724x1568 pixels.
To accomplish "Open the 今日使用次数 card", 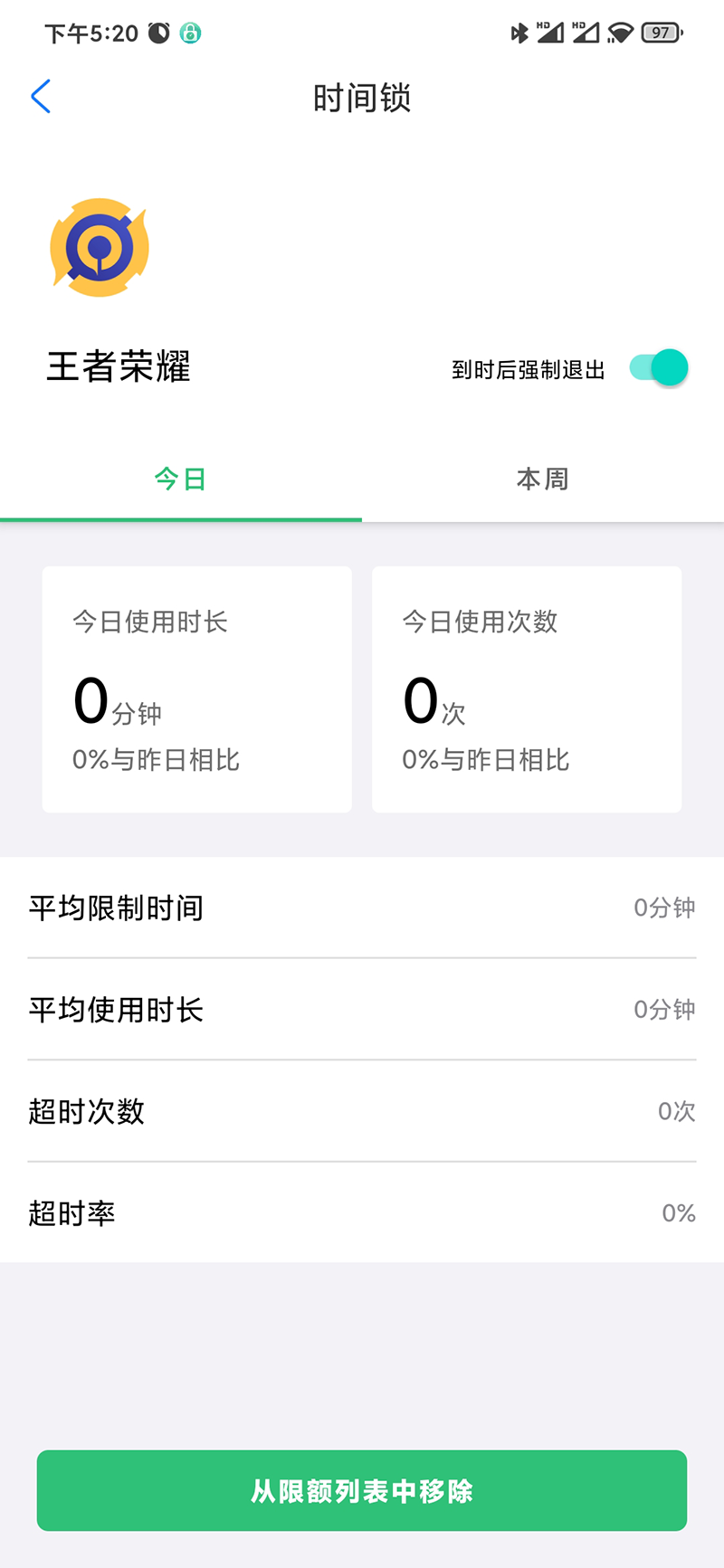I will point(527,689).
